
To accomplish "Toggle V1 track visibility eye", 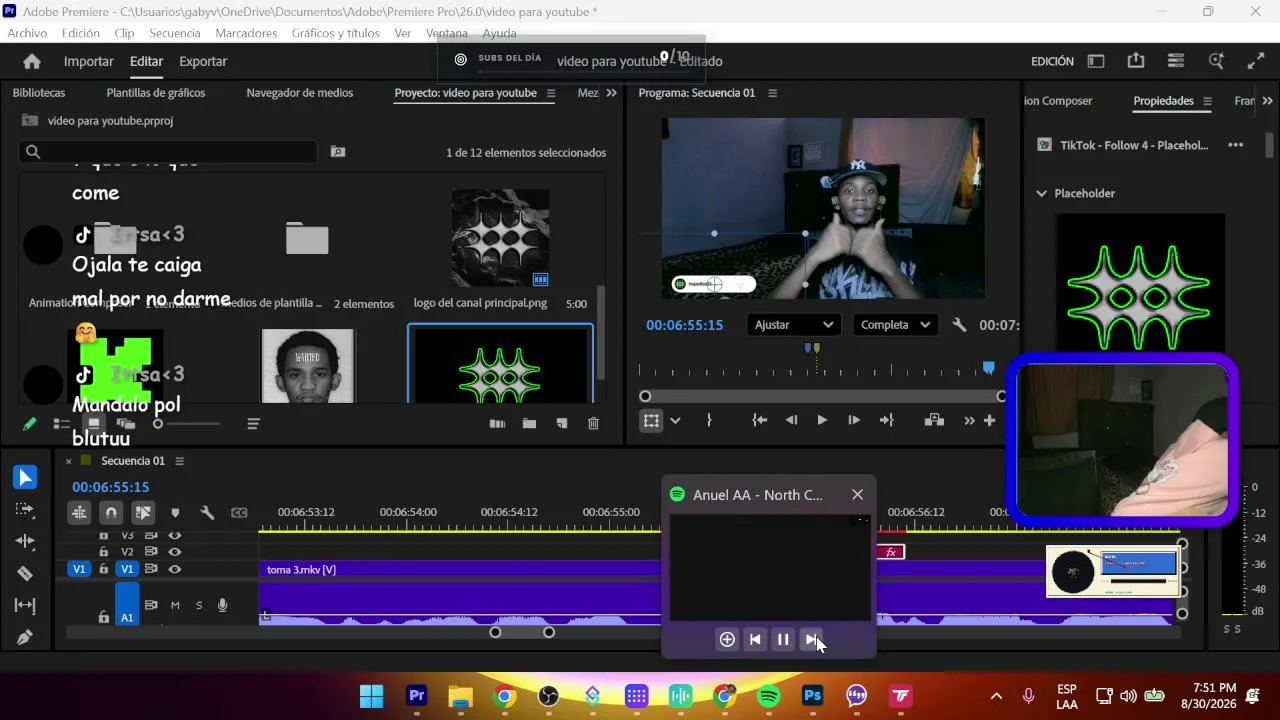I will click(175, 569).
